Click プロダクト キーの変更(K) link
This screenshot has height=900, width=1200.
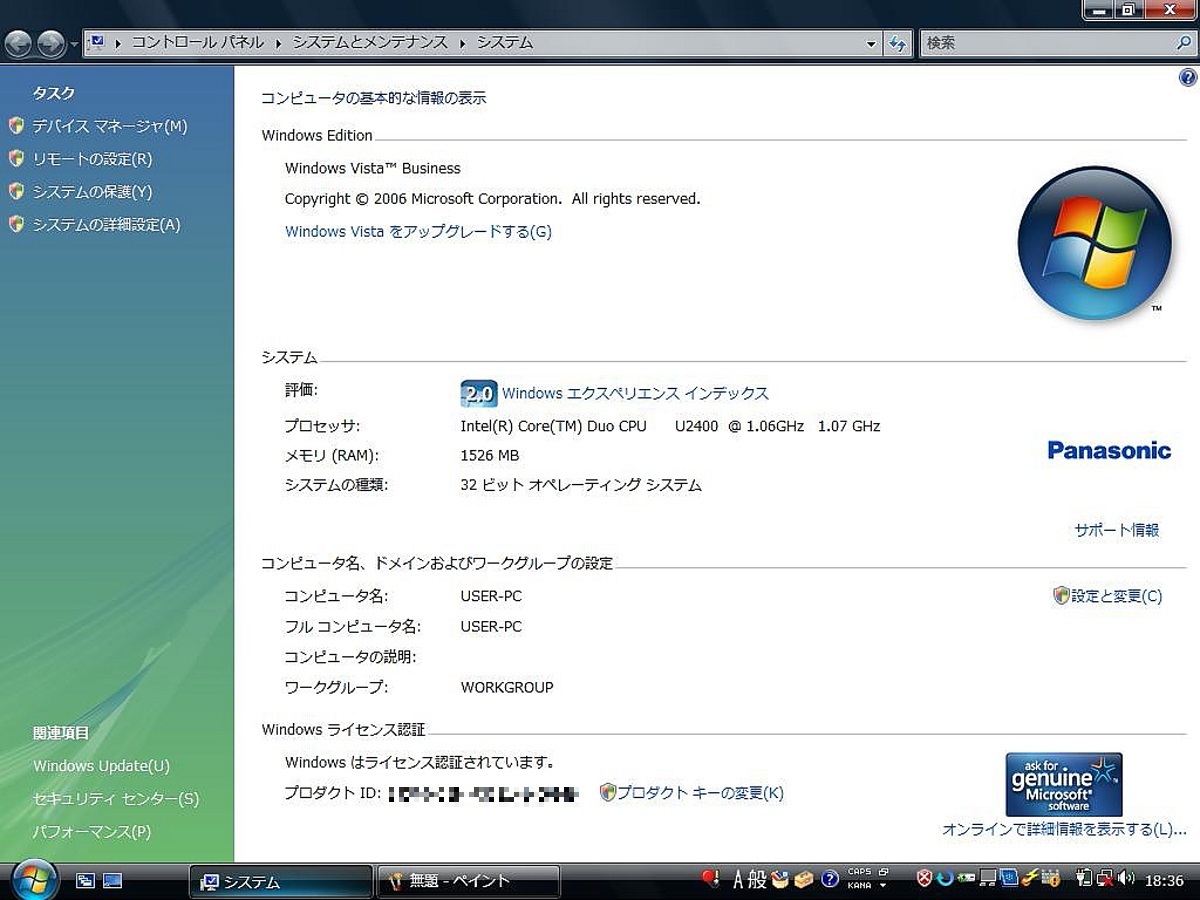(x=700, y=793)
